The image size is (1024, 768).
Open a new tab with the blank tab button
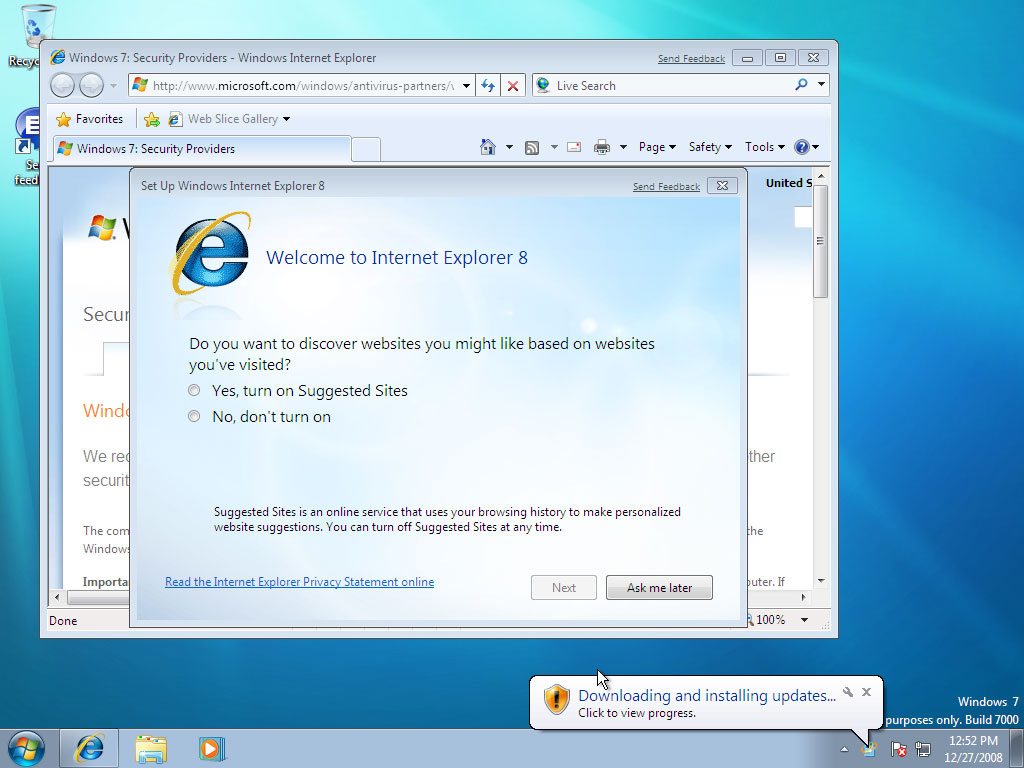(x=366, y=150)
